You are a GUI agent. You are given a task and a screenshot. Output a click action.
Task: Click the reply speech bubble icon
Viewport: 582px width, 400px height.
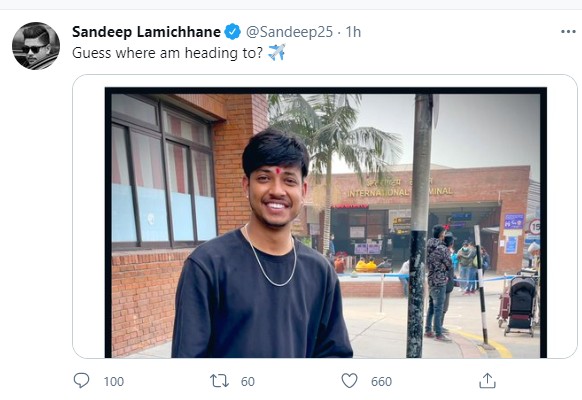pyautogui.click(x=81, y=381)
